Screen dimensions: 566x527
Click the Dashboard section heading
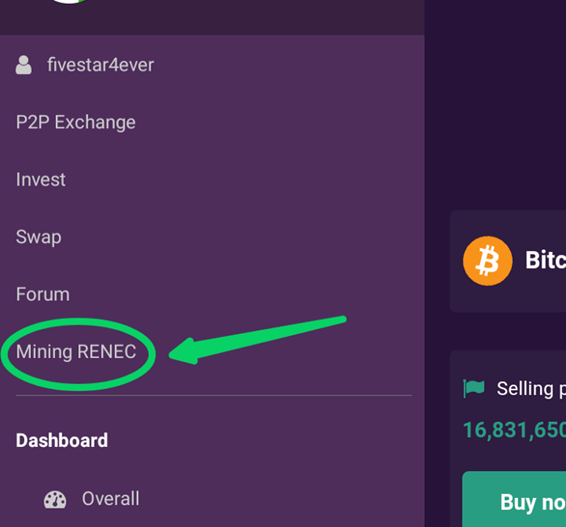pos(62,441)
